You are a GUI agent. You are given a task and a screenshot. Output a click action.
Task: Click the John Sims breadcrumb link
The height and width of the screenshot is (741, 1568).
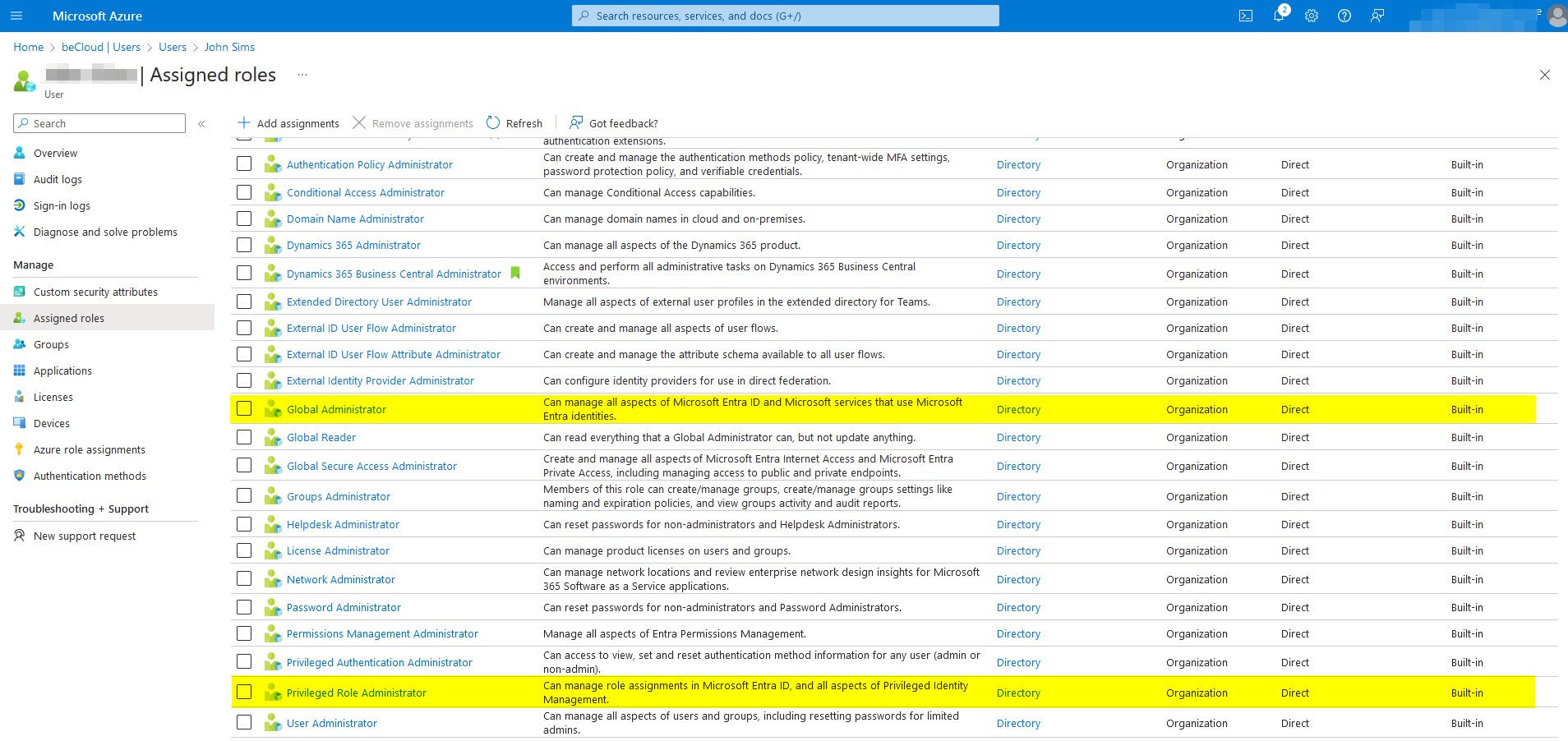pos(229,47)
